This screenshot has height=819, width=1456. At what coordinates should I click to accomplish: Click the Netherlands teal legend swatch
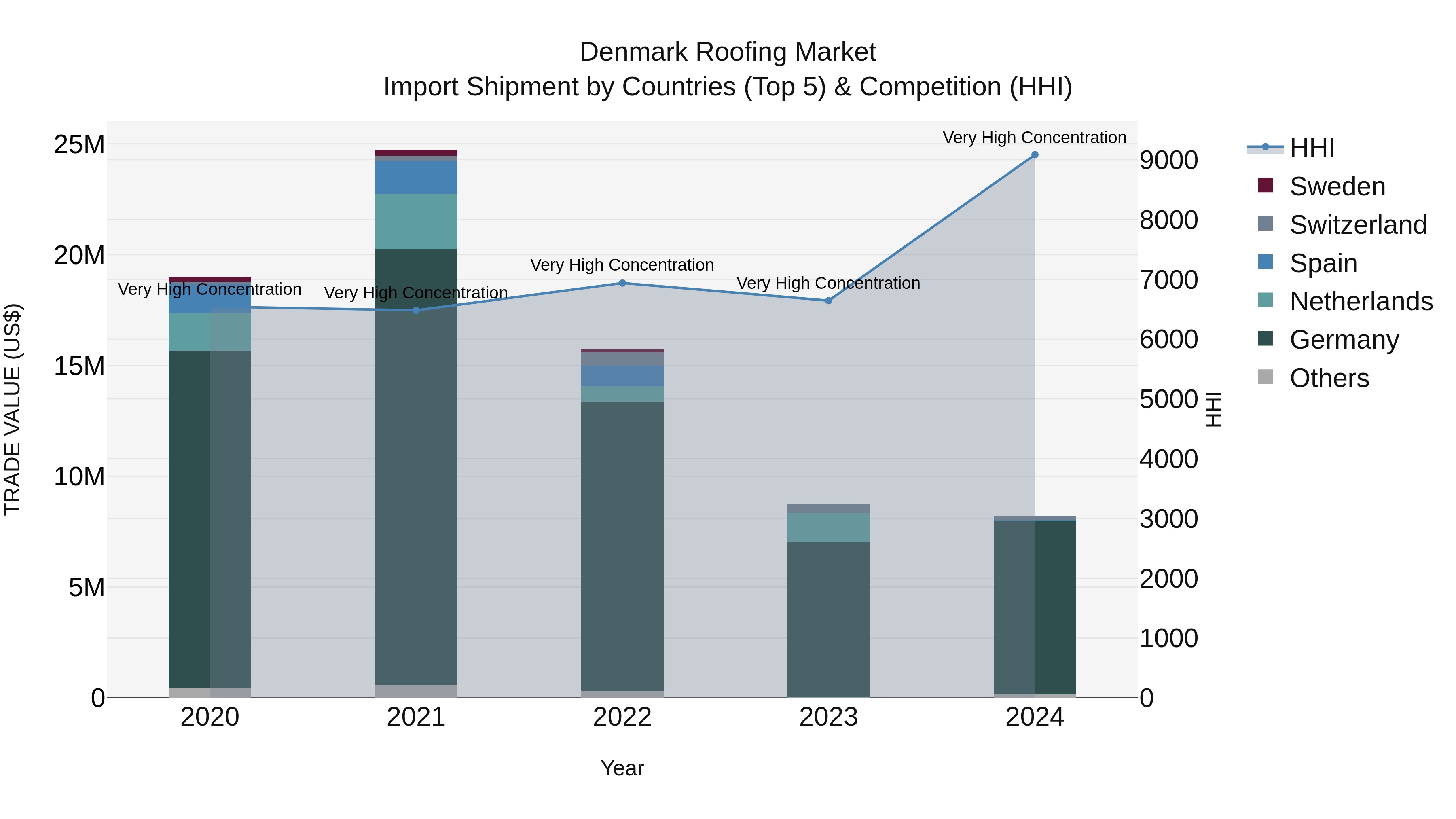click(x=1266, y=300)
